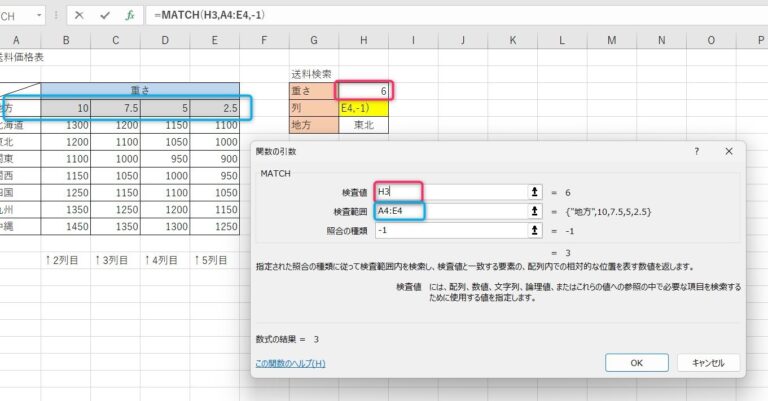Image resolution: width=768 pixels, height=401 pixels.
Task: Select the orange 地方 label cell
Action: (x=314, y=125)
